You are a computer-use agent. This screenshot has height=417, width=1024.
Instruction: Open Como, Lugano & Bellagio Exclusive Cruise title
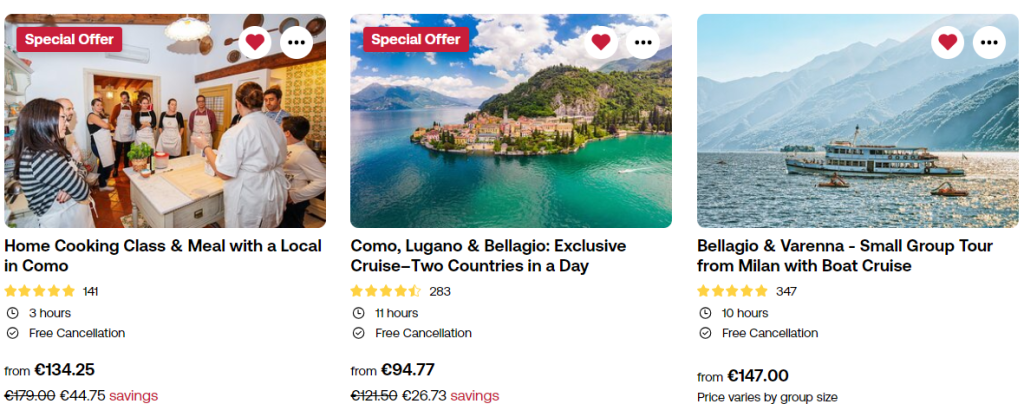pos(488,256)
